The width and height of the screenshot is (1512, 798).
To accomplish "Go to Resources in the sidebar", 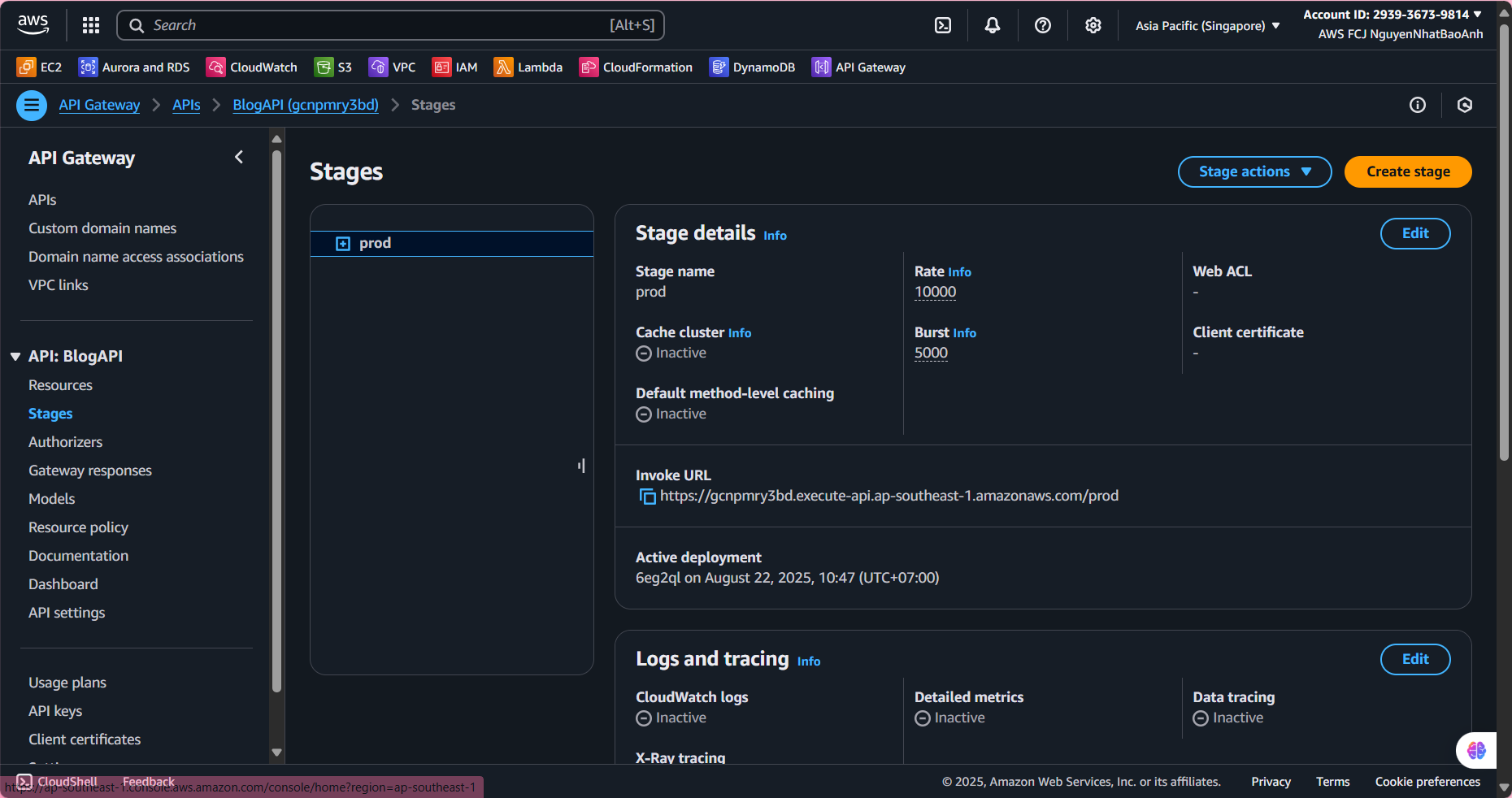I will 60,385.
